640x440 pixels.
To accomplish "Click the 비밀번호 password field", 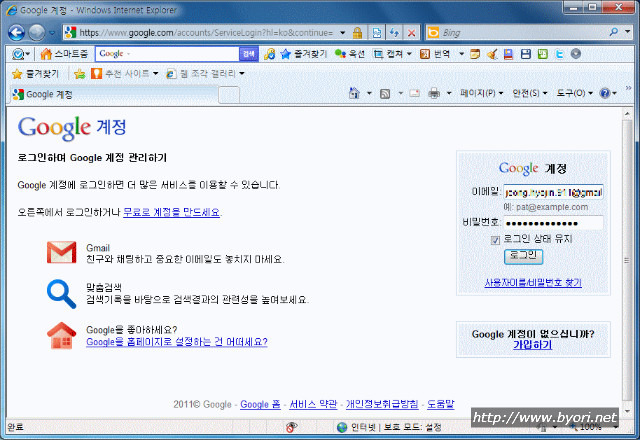I will tap(553, 223).
